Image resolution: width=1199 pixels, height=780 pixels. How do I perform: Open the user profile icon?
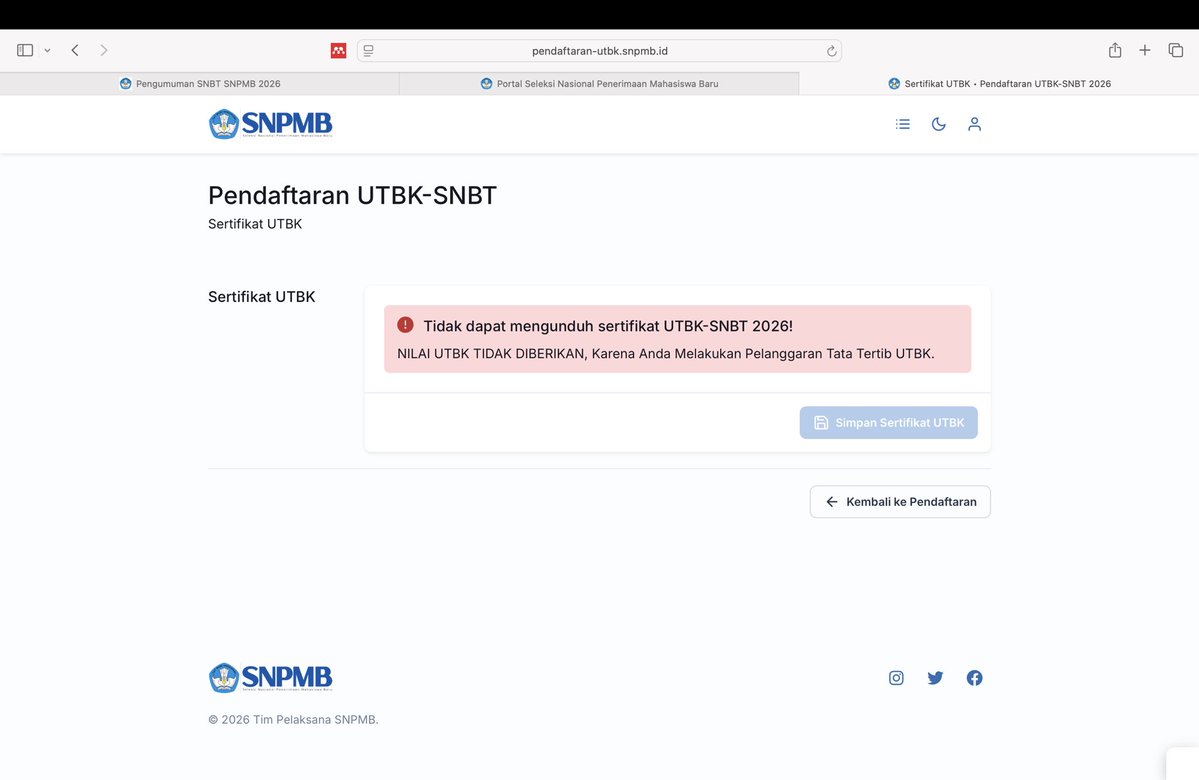974,124
